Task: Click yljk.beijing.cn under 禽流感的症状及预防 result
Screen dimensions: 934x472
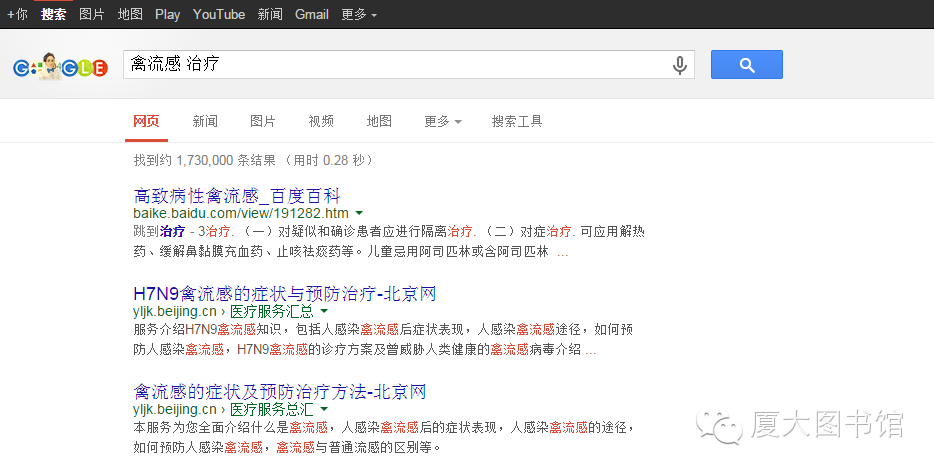Action: tap(175, 409)
